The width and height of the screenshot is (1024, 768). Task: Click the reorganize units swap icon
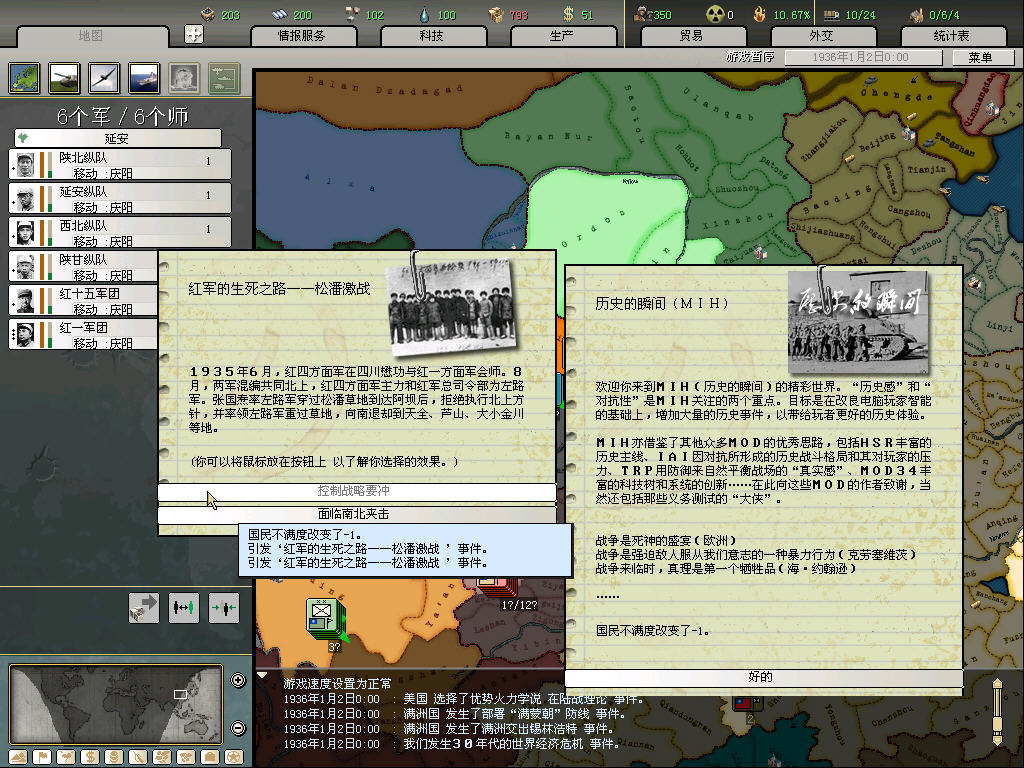[183, 607]
